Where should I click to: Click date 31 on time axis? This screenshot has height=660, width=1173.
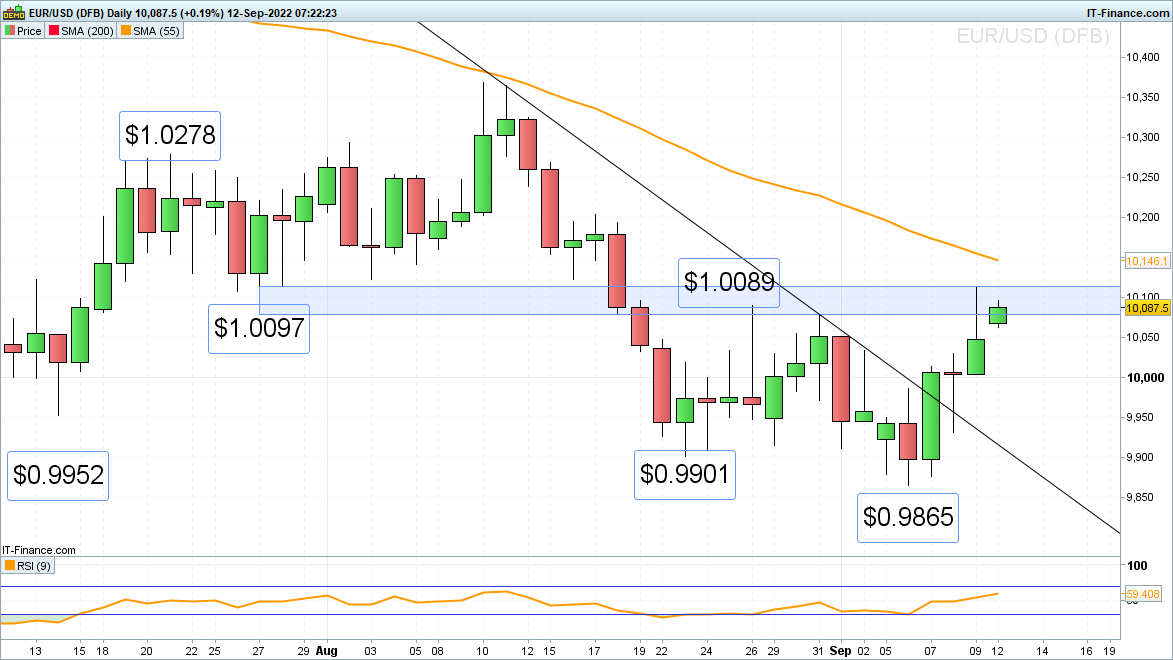[818, 651]
